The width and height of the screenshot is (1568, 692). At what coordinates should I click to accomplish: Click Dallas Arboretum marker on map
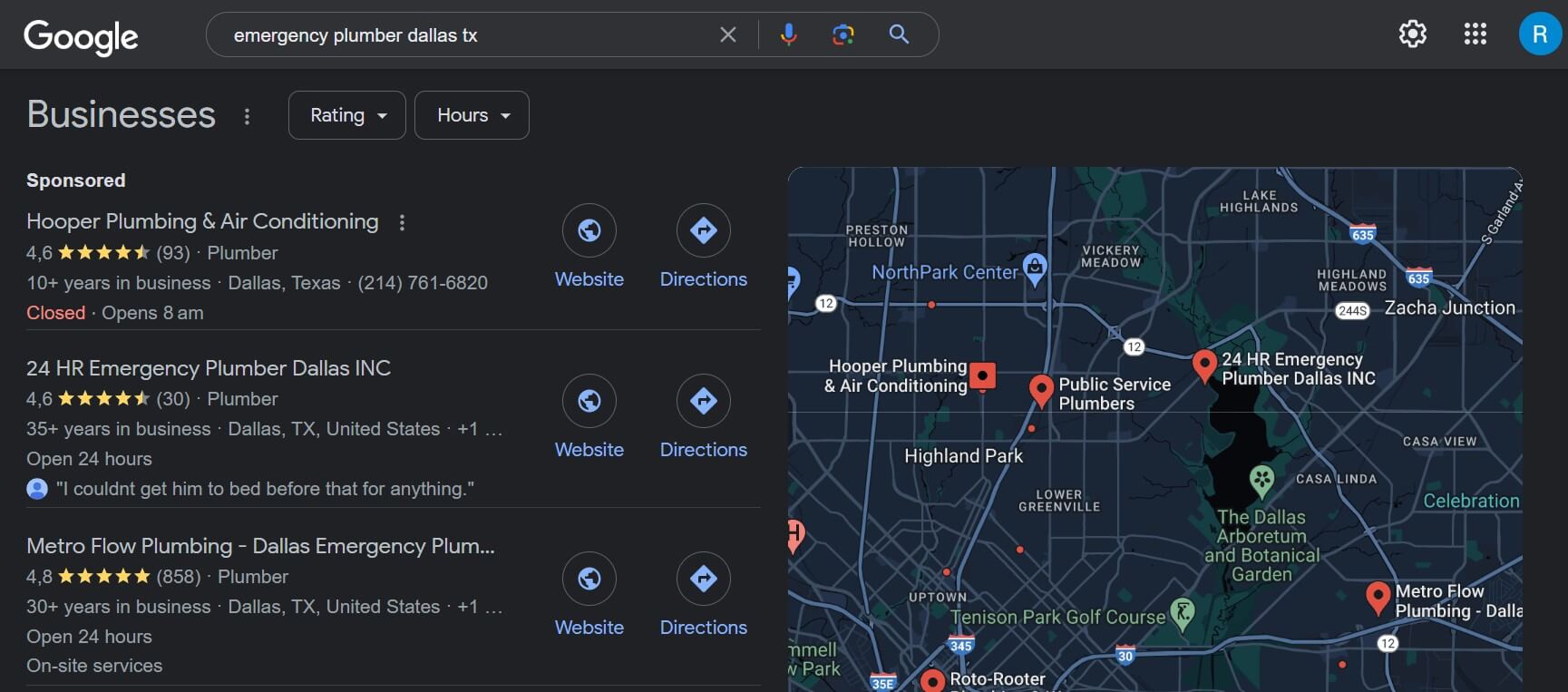1261,480
